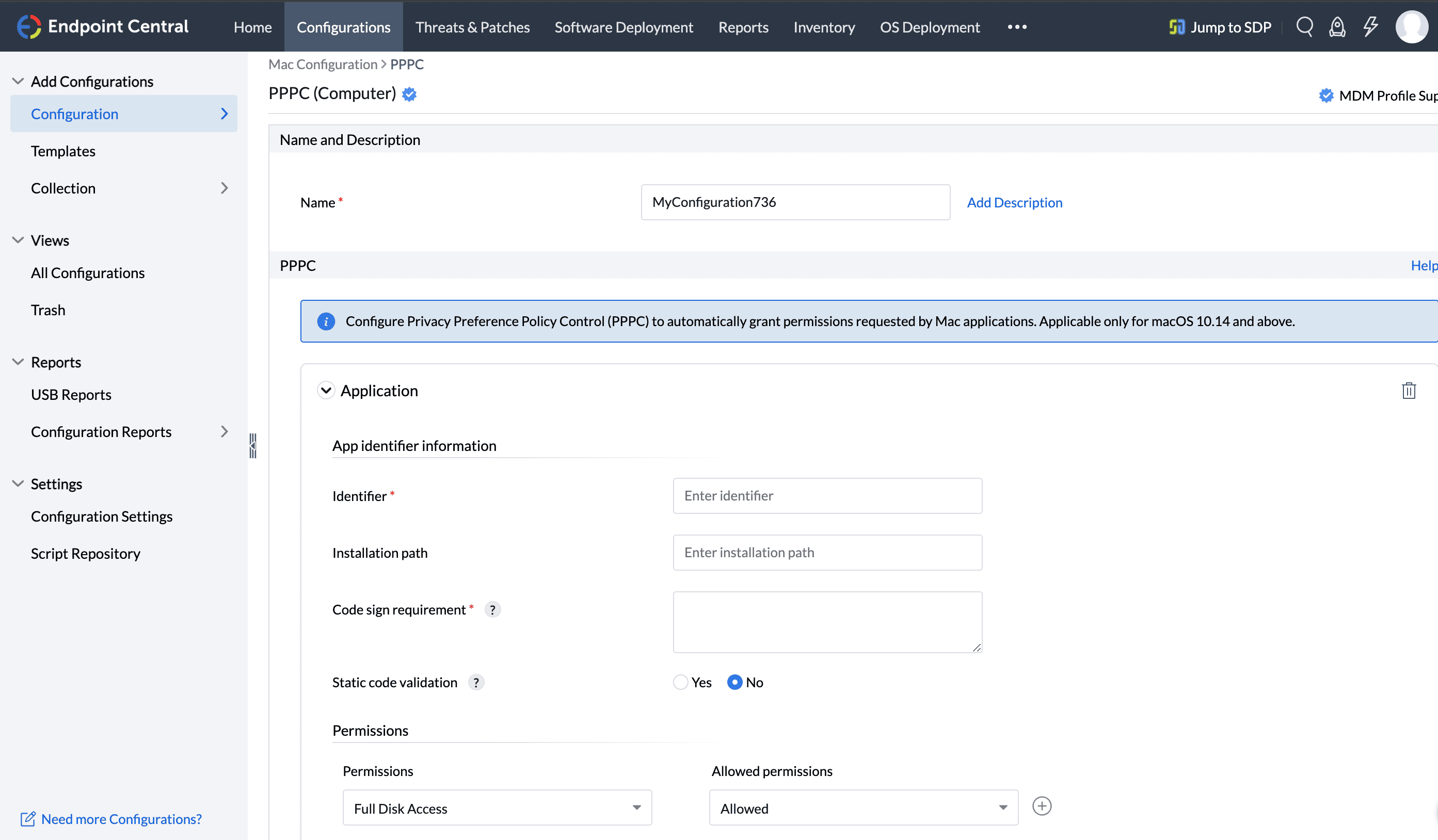Switch to the Inventory tab
This screenshot has height=840, width=1438.
coord(823,27)
